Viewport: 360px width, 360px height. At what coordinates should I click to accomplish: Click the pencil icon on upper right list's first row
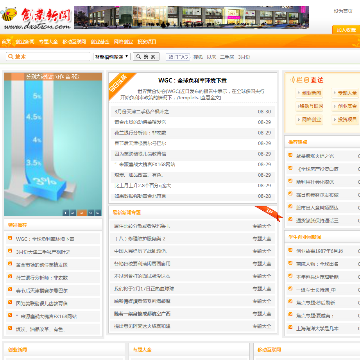click(x=290, y=155)
